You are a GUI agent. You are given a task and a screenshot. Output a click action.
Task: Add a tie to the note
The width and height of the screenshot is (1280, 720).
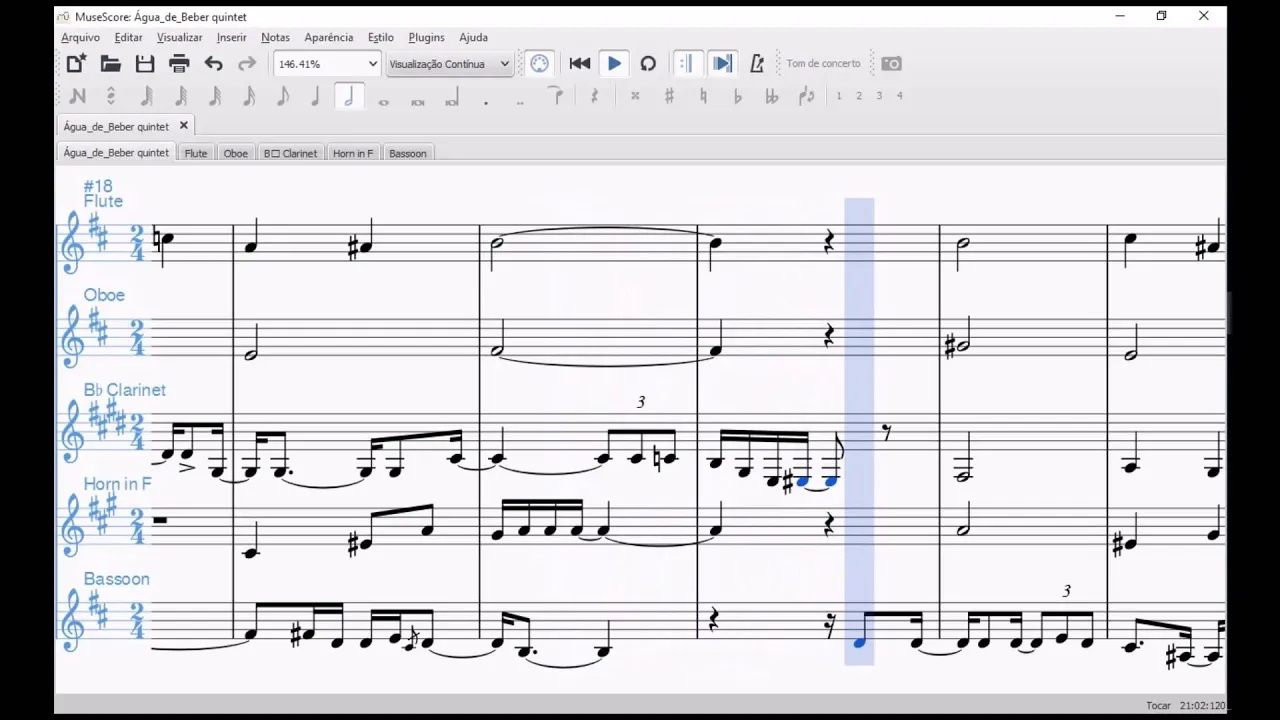556,96
